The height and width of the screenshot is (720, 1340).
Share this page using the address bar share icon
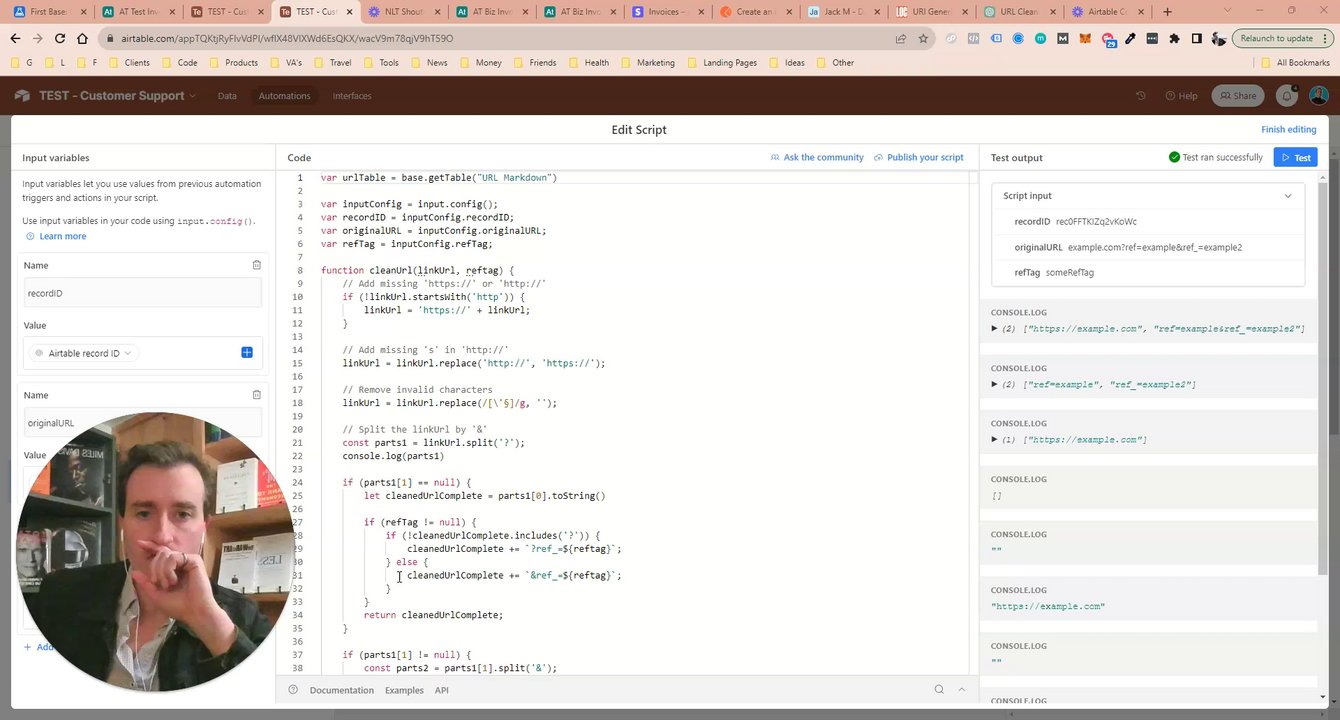(x=900, y=38)
